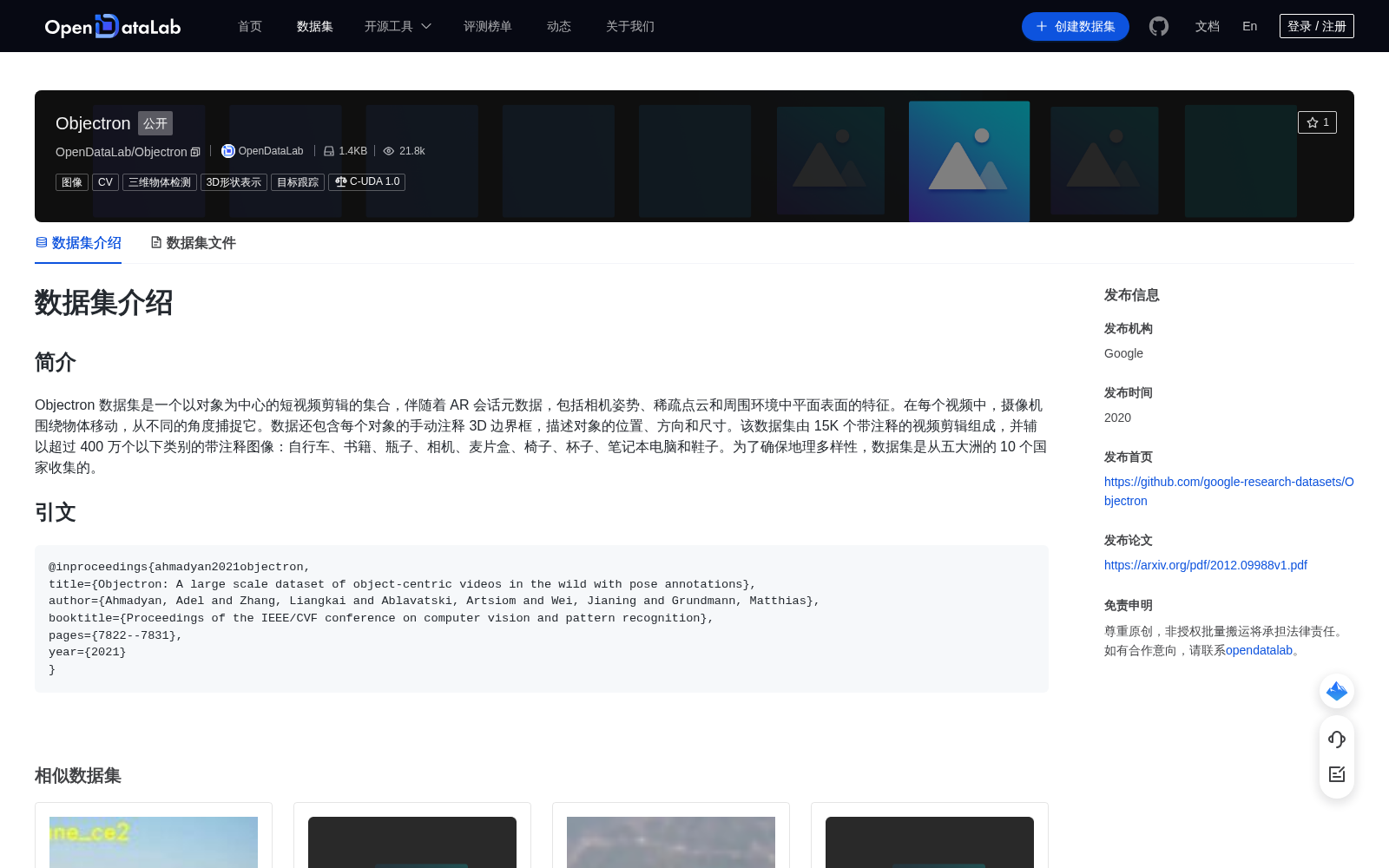Open fourth similar dataset card thumbnail
1389x868 pixels.
pos(930,842)
